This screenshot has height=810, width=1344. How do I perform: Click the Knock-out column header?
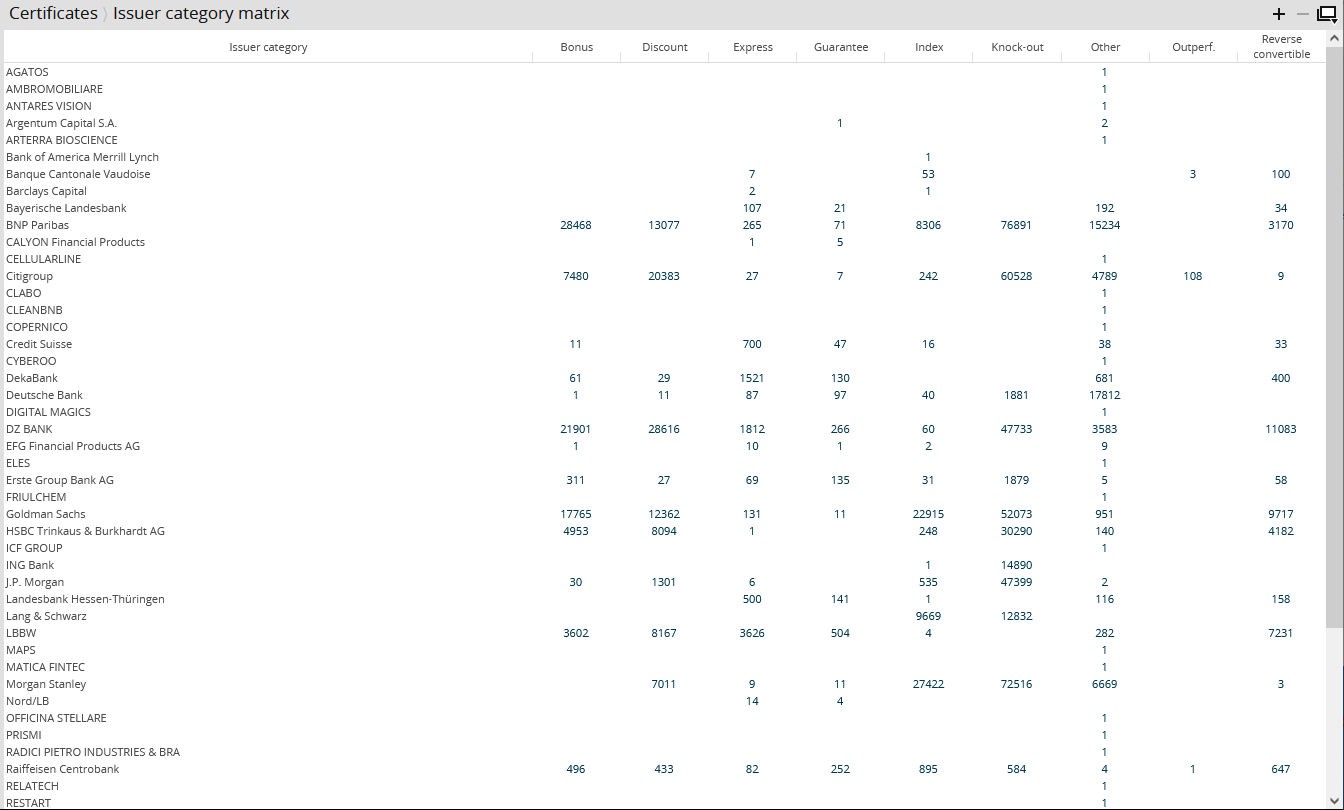click(1016, 47)
